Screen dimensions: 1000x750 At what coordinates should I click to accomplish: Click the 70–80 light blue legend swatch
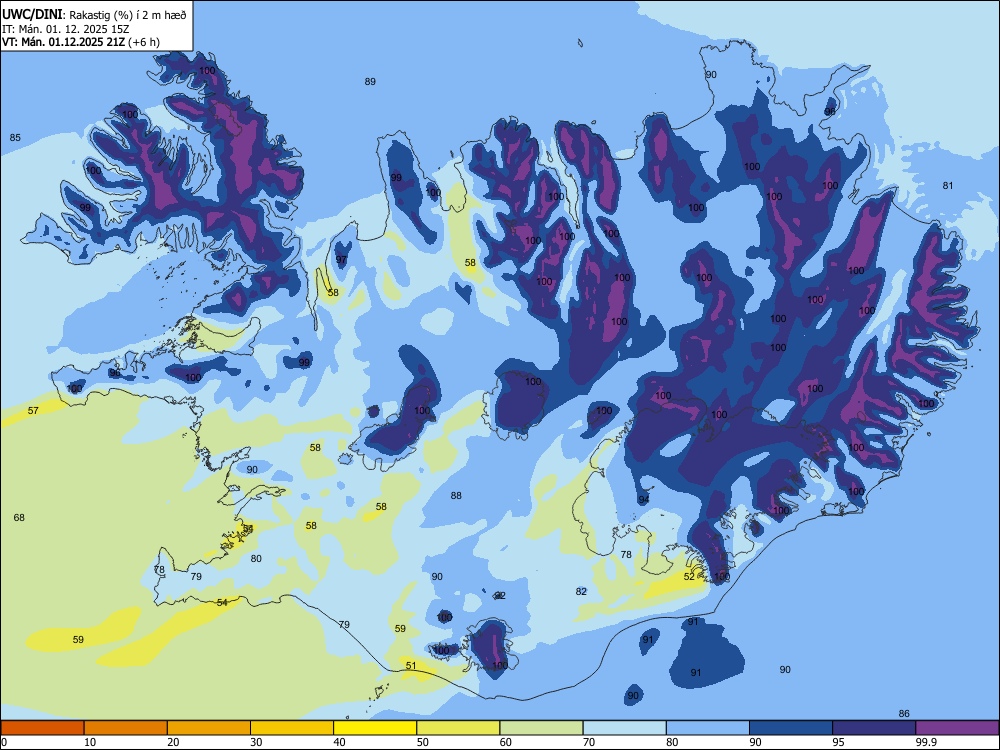[625, 728]
